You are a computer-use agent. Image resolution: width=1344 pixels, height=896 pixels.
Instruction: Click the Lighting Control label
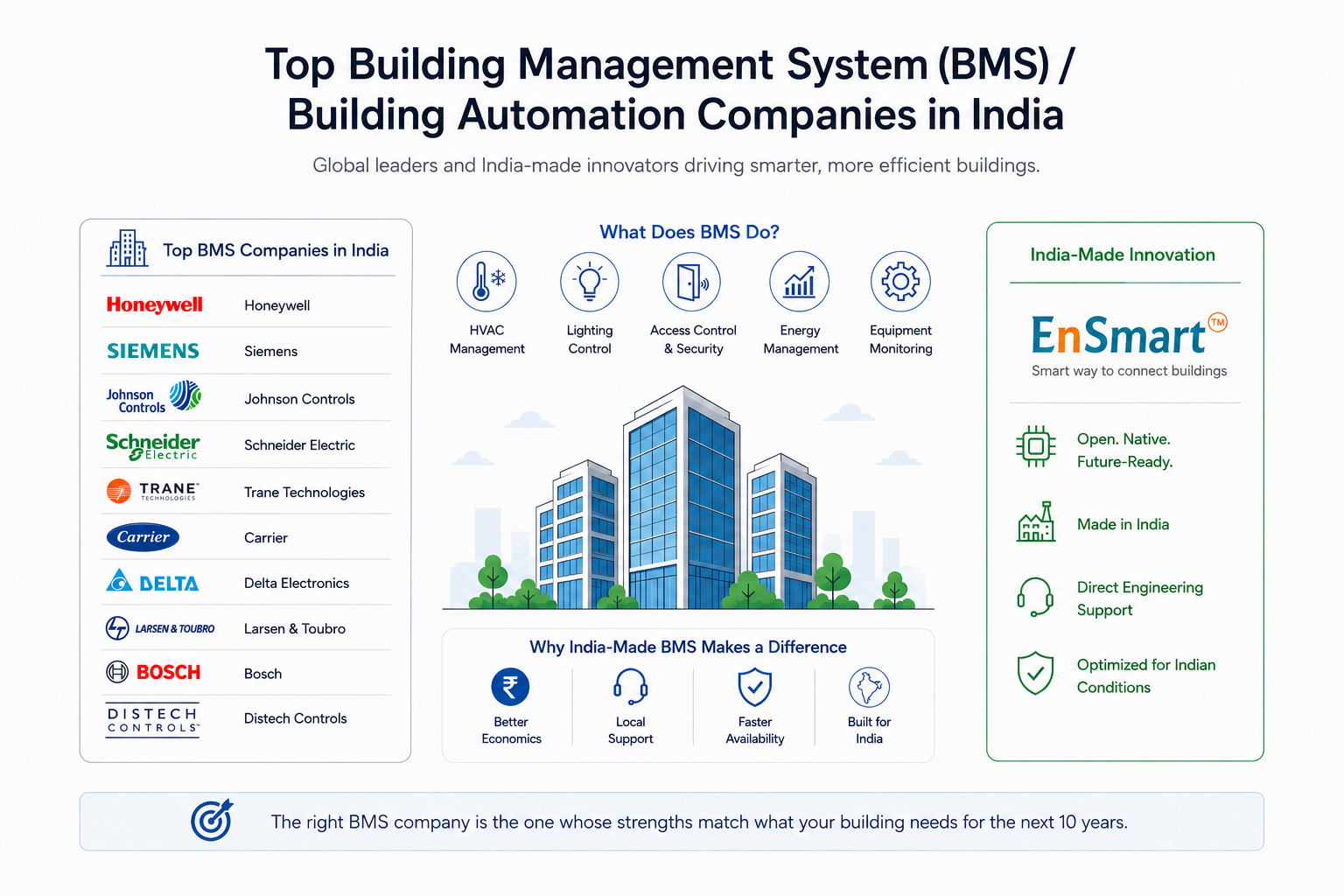pyautogui.click(x=590, y=339)
